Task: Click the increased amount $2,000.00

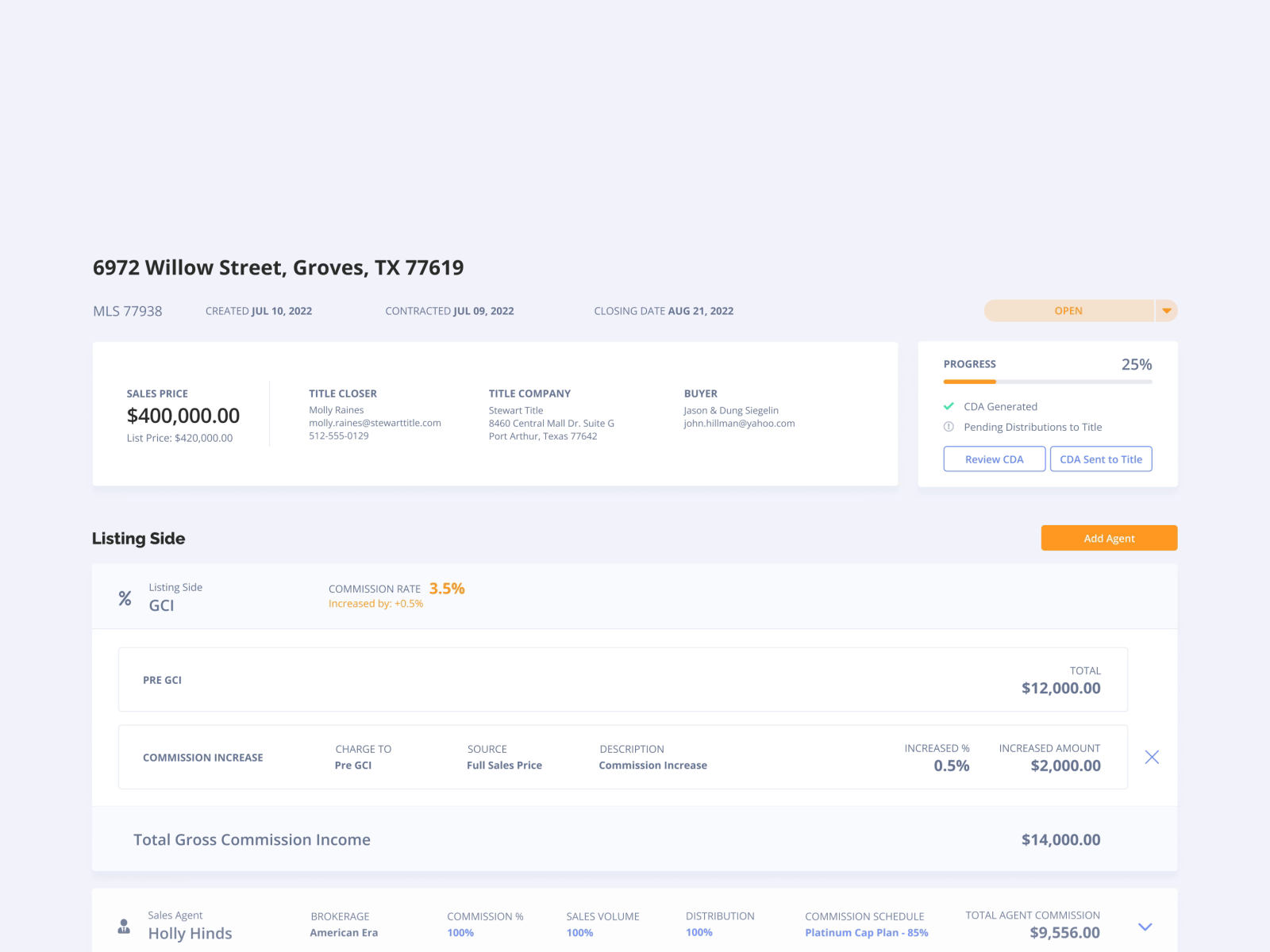Action: [1065, 766]
